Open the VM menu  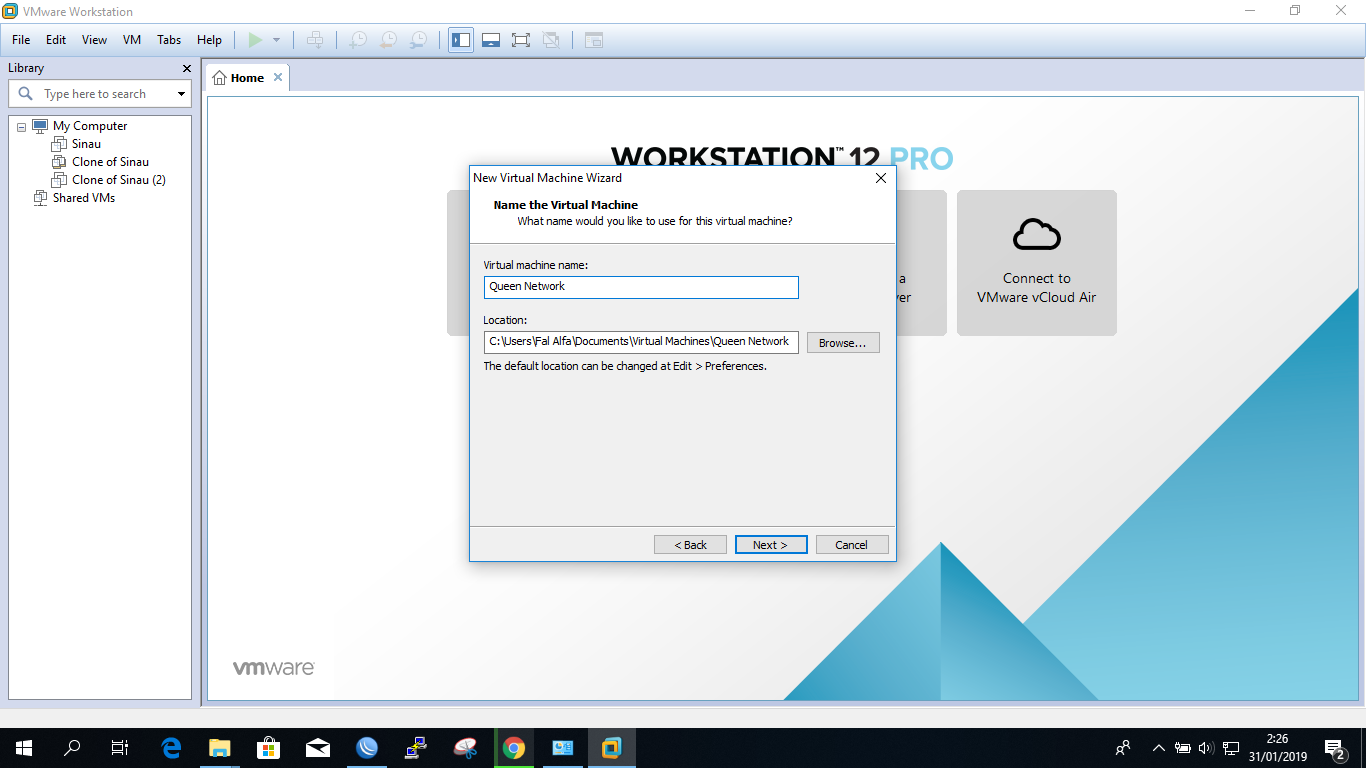coord(132,40)
